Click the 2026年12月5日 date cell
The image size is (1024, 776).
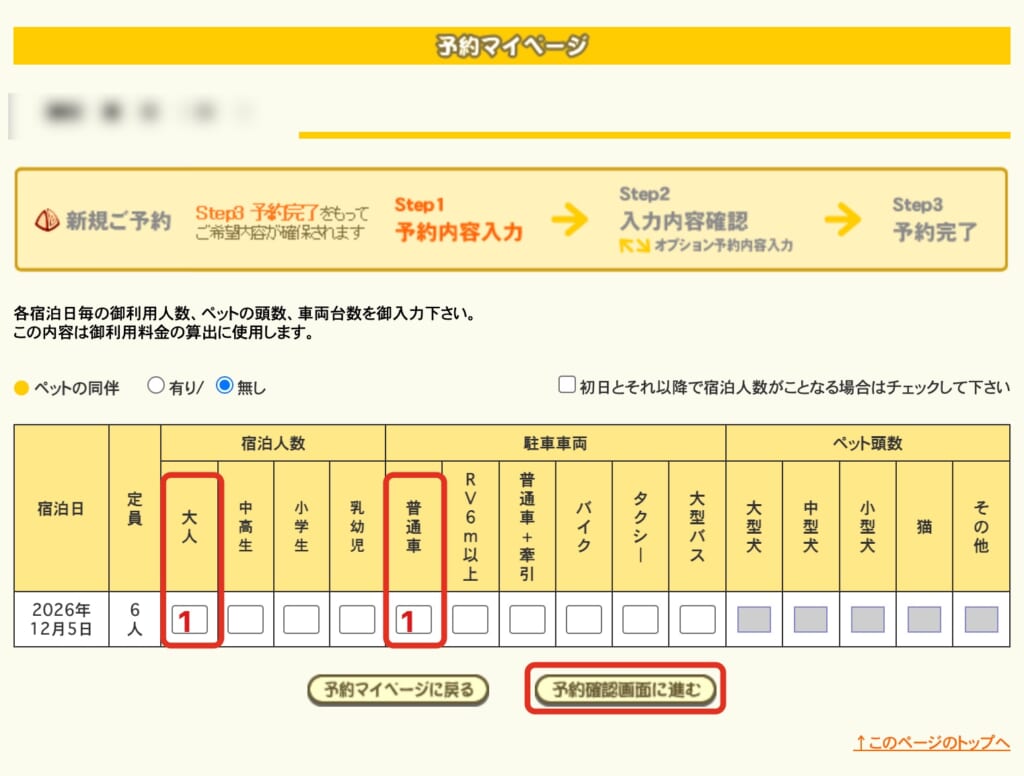(61, 619)
